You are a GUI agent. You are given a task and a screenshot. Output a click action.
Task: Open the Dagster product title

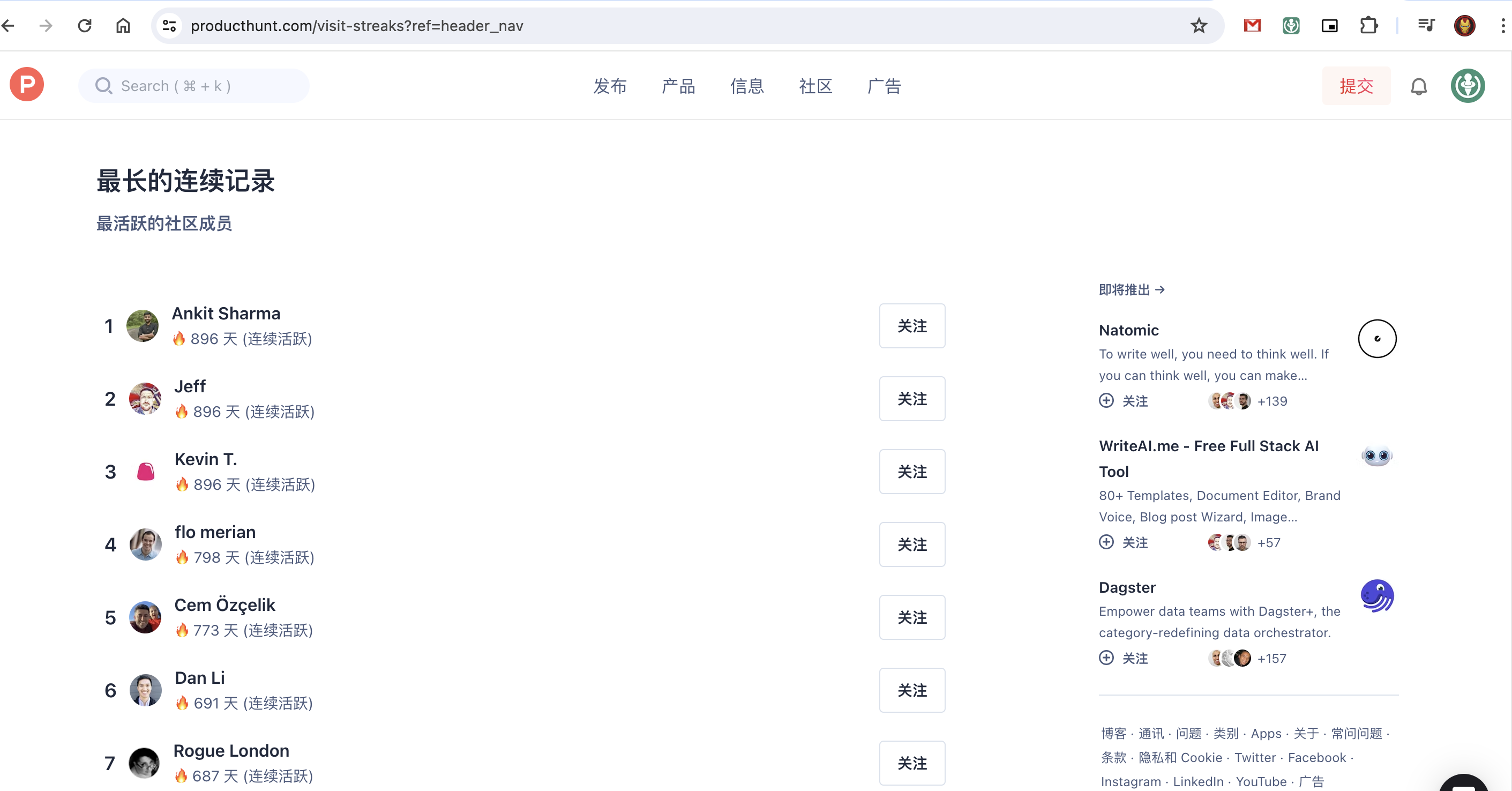coord(1127,587)
